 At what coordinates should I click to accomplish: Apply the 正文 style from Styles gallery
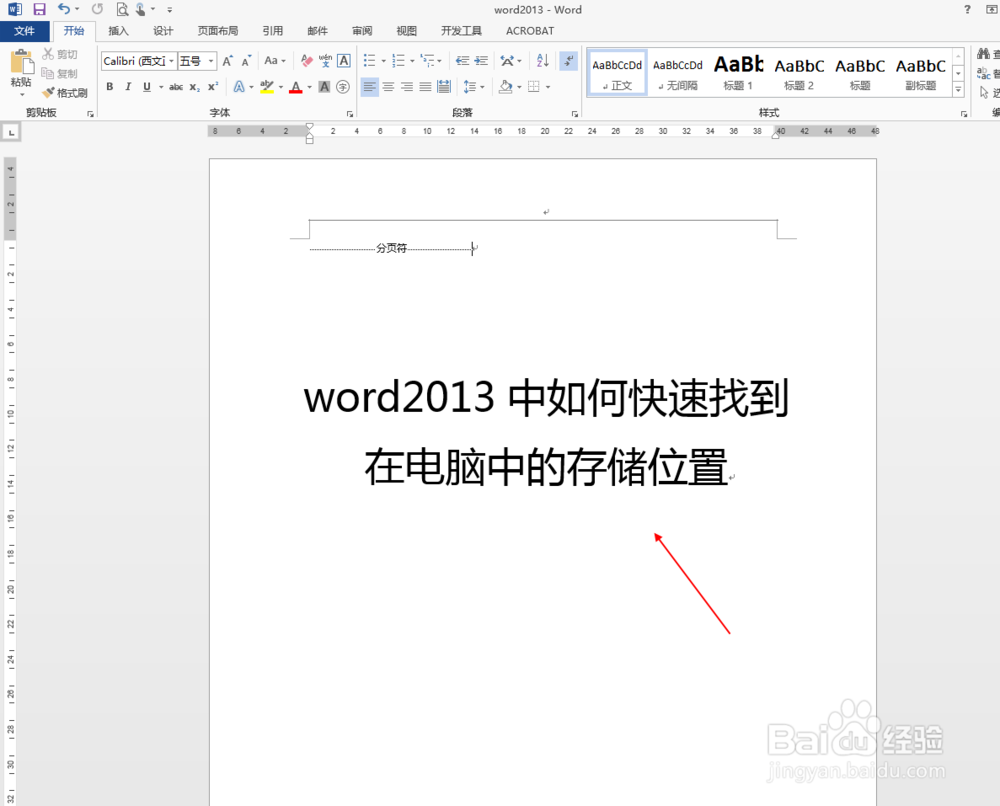pos(617,72)
